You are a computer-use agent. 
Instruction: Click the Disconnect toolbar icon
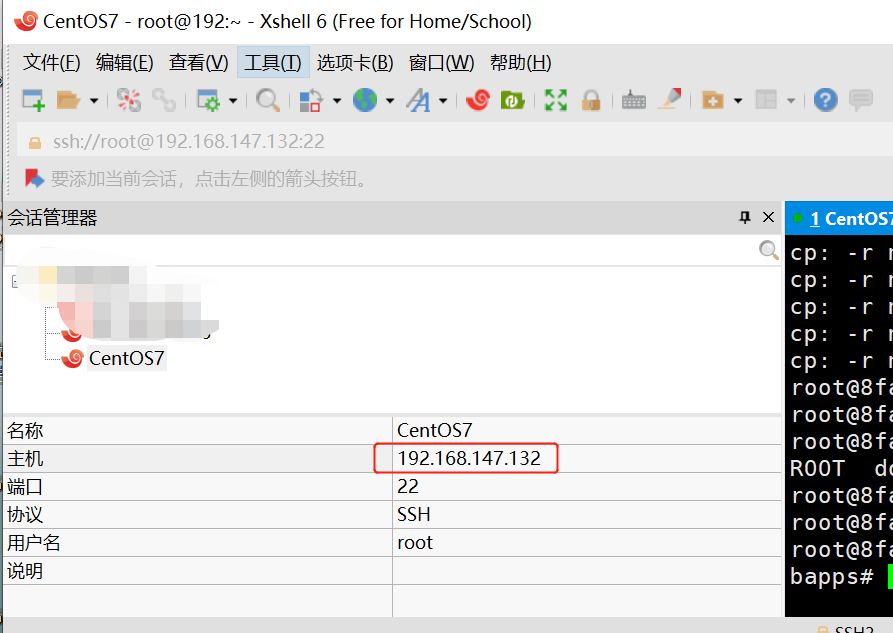(128, 100)
